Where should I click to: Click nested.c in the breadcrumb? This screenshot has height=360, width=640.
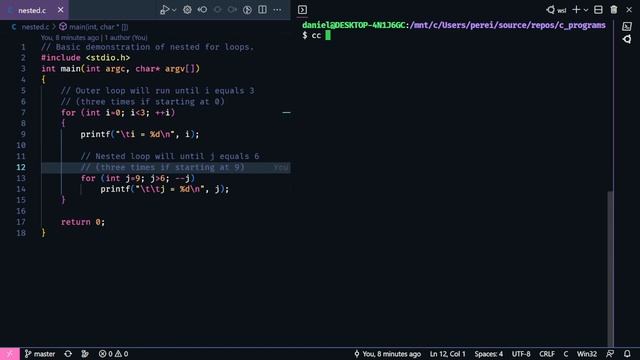click(x=35, y=27)
